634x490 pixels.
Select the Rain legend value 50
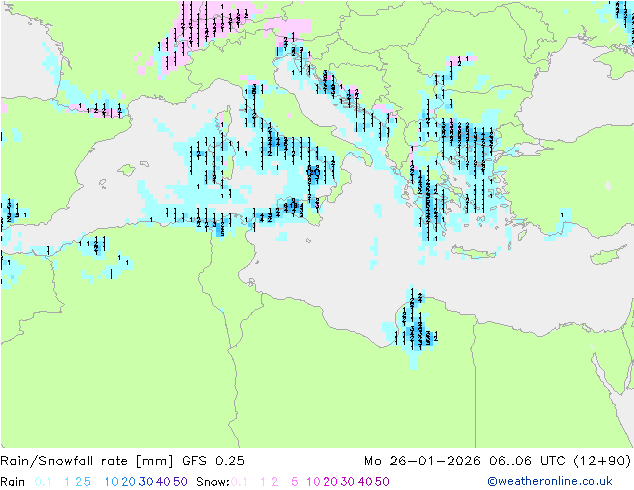[x=180, y=482]
